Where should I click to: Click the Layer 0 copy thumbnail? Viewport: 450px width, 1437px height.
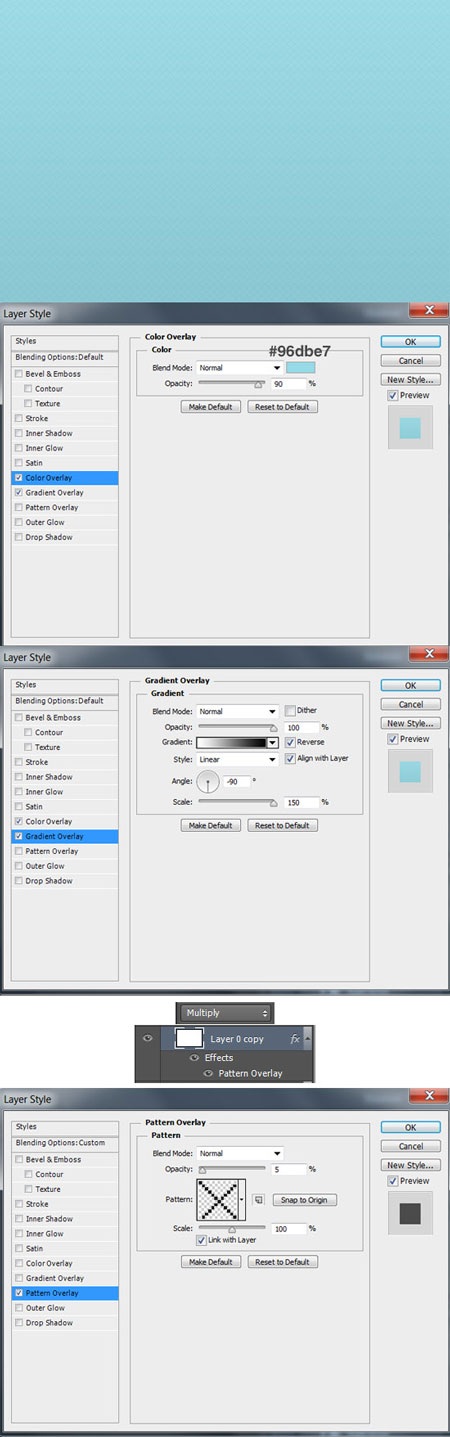pos(190,1038)
